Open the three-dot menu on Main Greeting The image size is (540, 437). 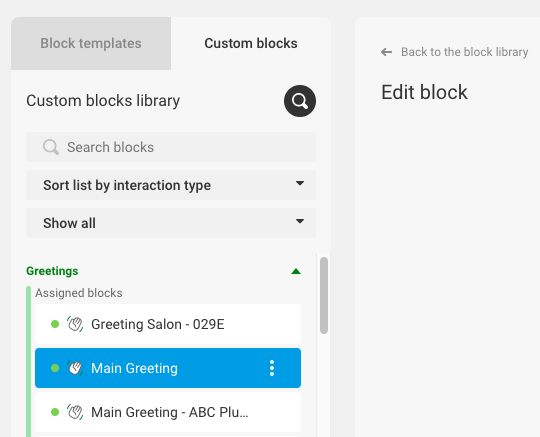(x=272, y=368)
